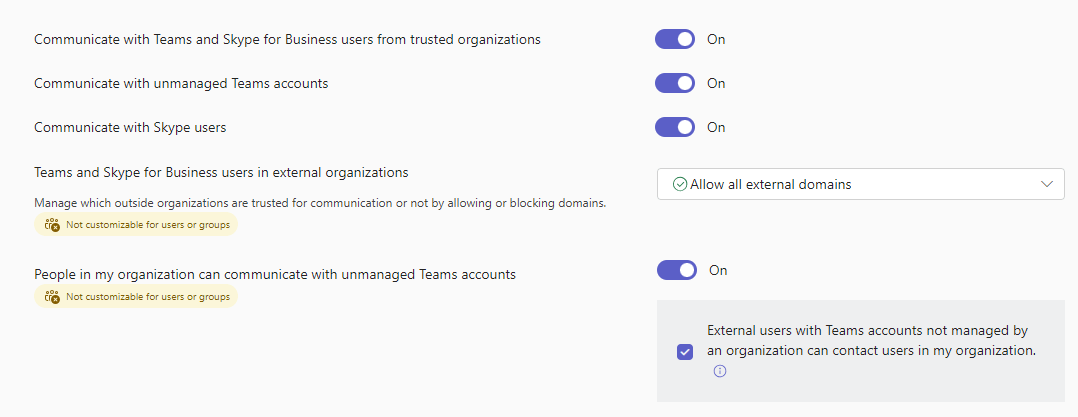Click green checkmark icon in domains dropdown
1078x417 pixels.
680,184
